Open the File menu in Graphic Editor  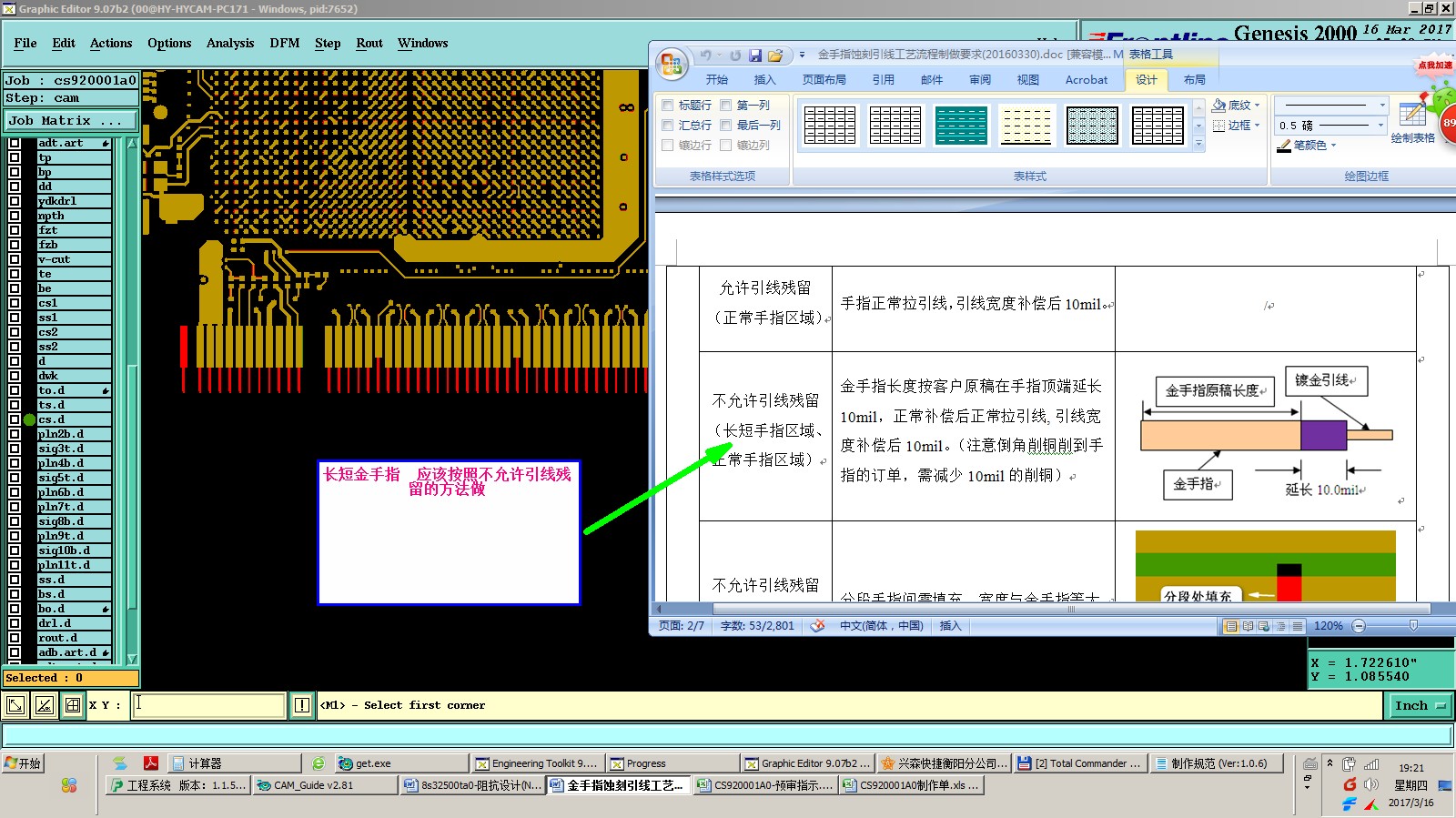(25, 43)
